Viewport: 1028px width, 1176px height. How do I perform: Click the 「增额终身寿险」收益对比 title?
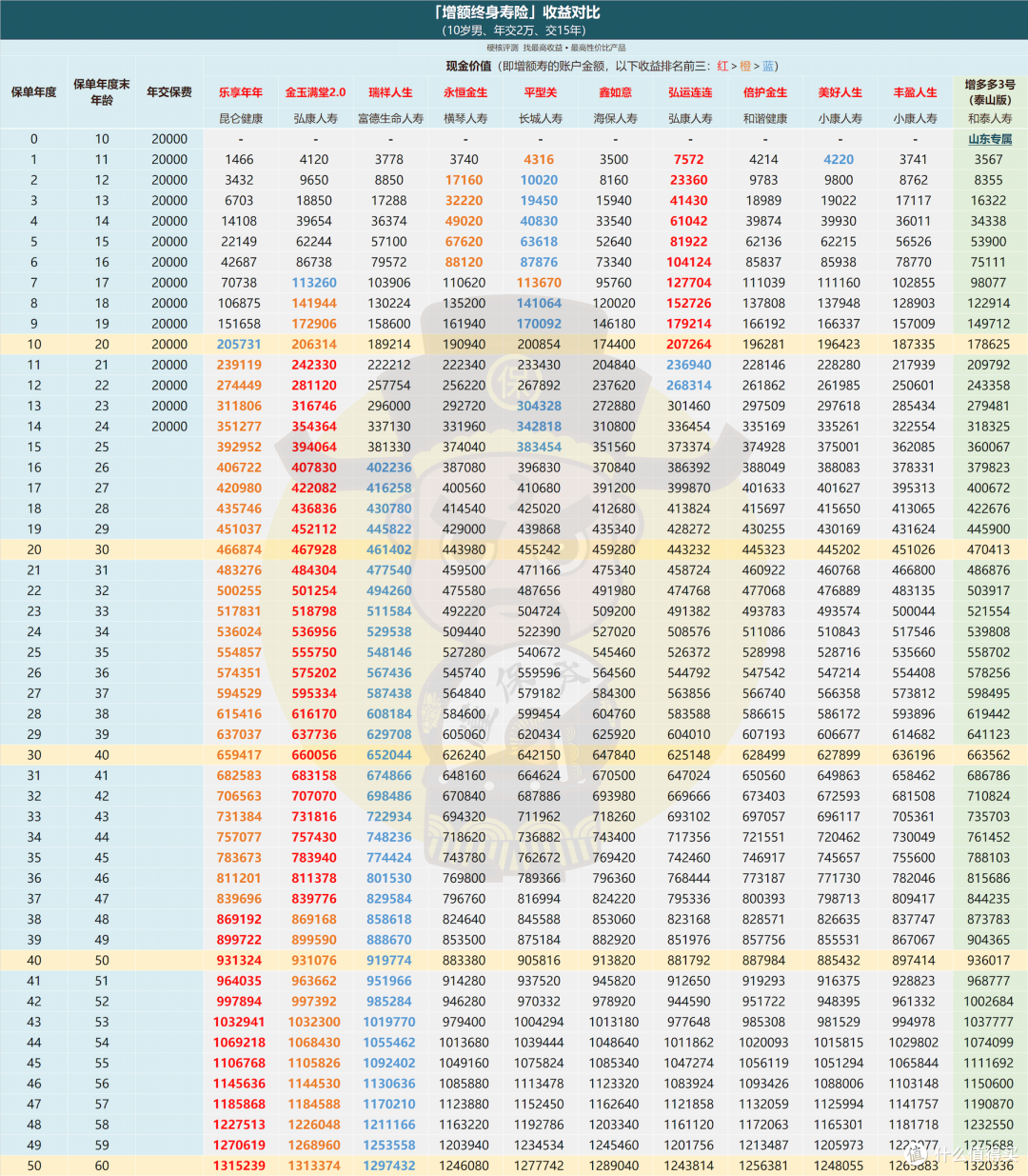click(x=516, y=12)
